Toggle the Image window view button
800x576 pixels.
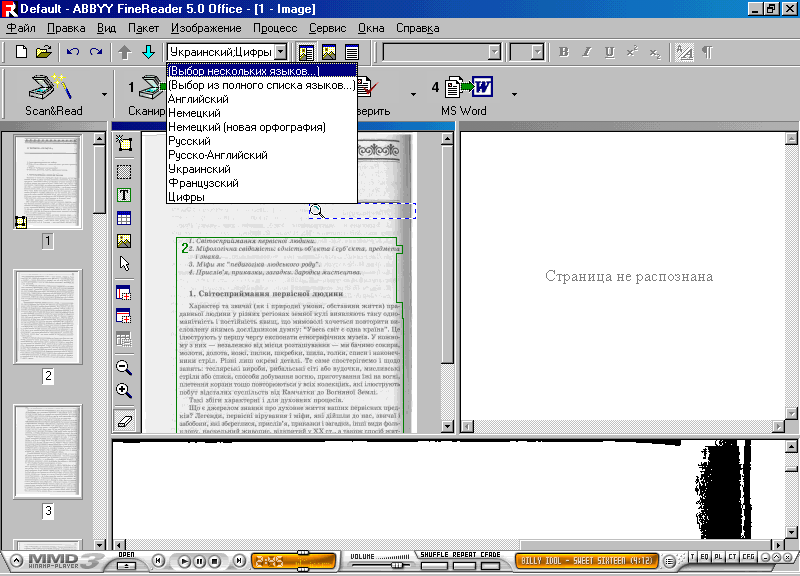pyautogui.click(x=306, y=52)
